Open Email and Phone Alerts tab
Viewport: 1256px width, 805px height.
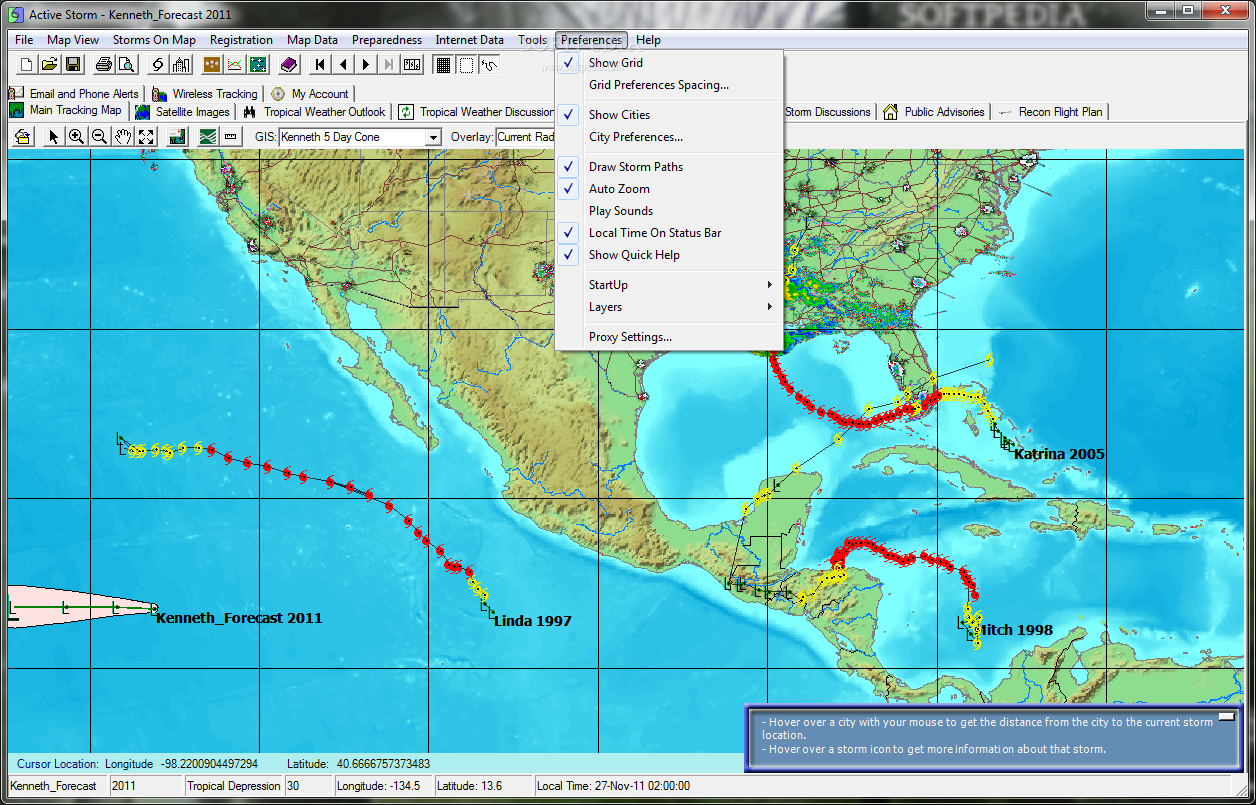coord(74,93)
